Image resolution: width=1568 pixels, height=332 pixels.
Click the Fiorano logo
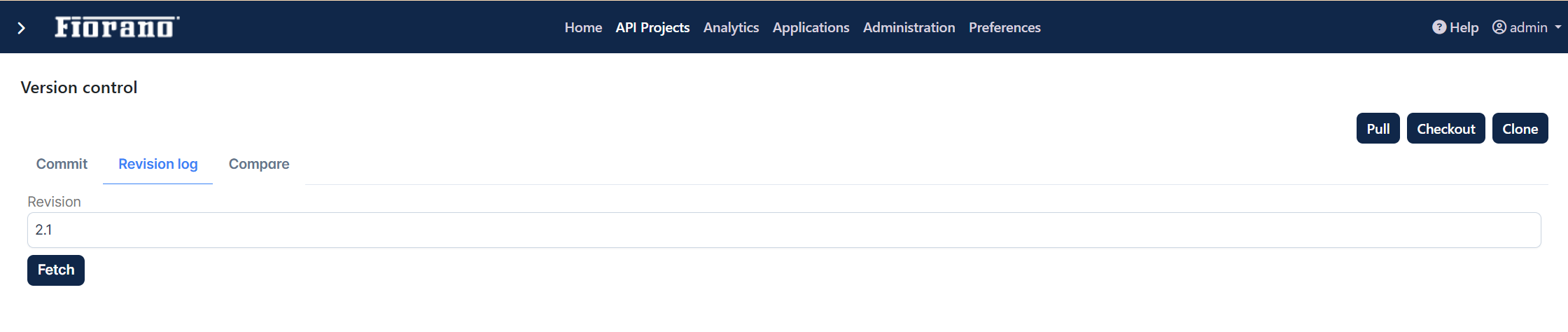tap(117, 27)
